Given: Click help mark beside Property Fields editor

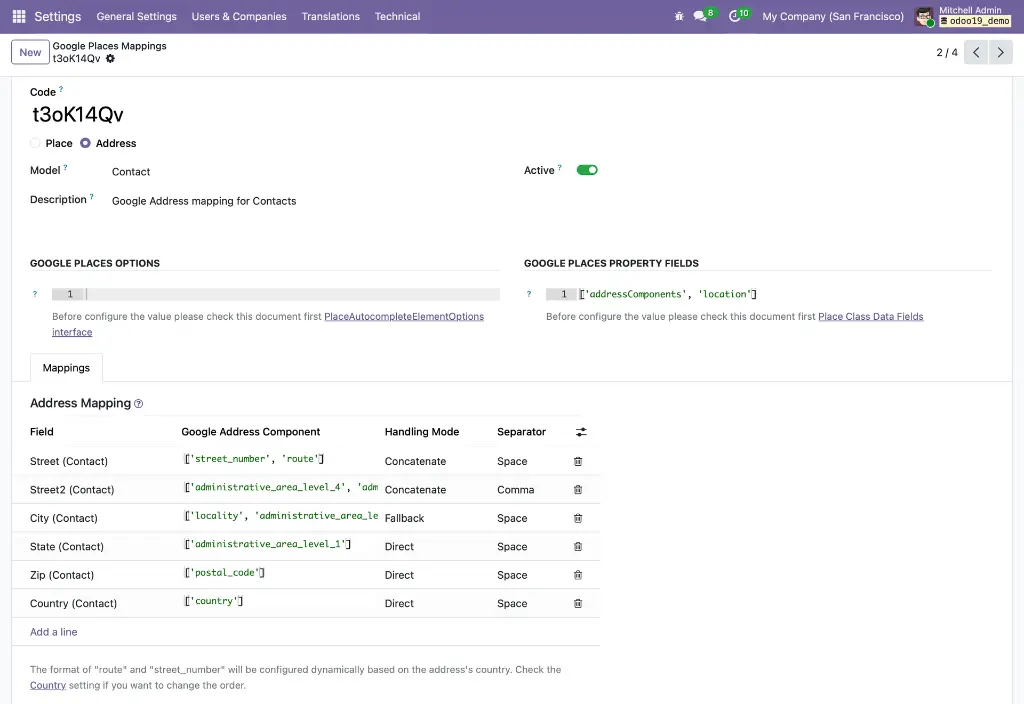Looking at the screenshot, I should (529, 295).
